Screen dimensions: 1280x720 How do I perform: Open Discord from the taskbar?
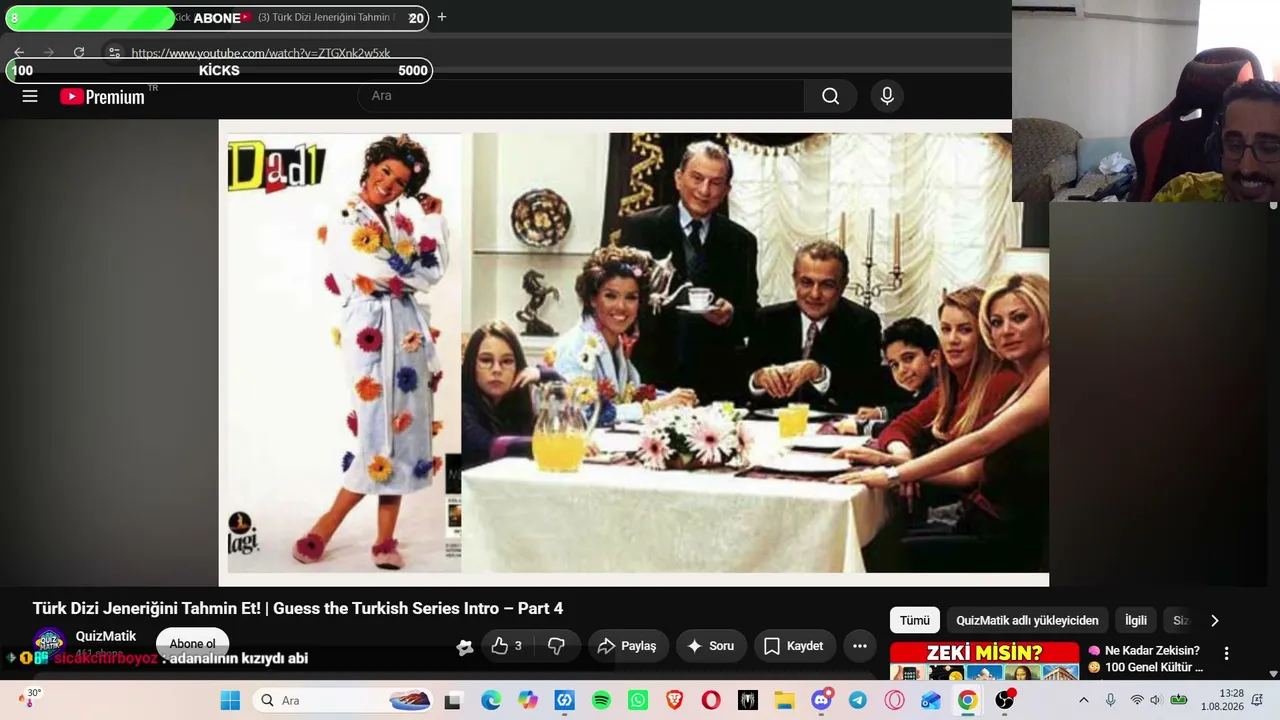click(x=822, y=700)
